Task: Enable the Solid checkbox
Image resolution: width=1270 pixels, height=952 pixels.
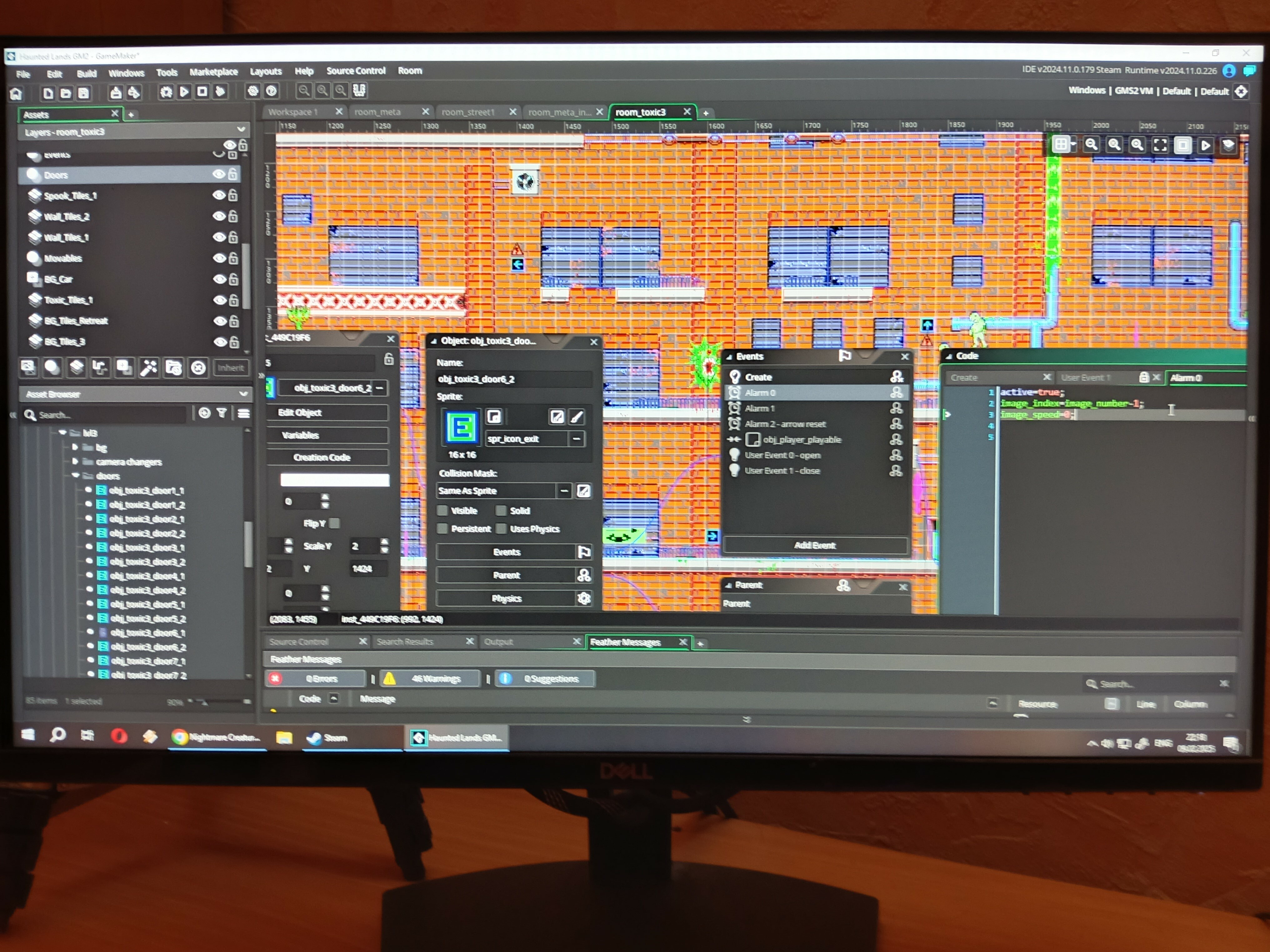Action: tap(501, 510)
